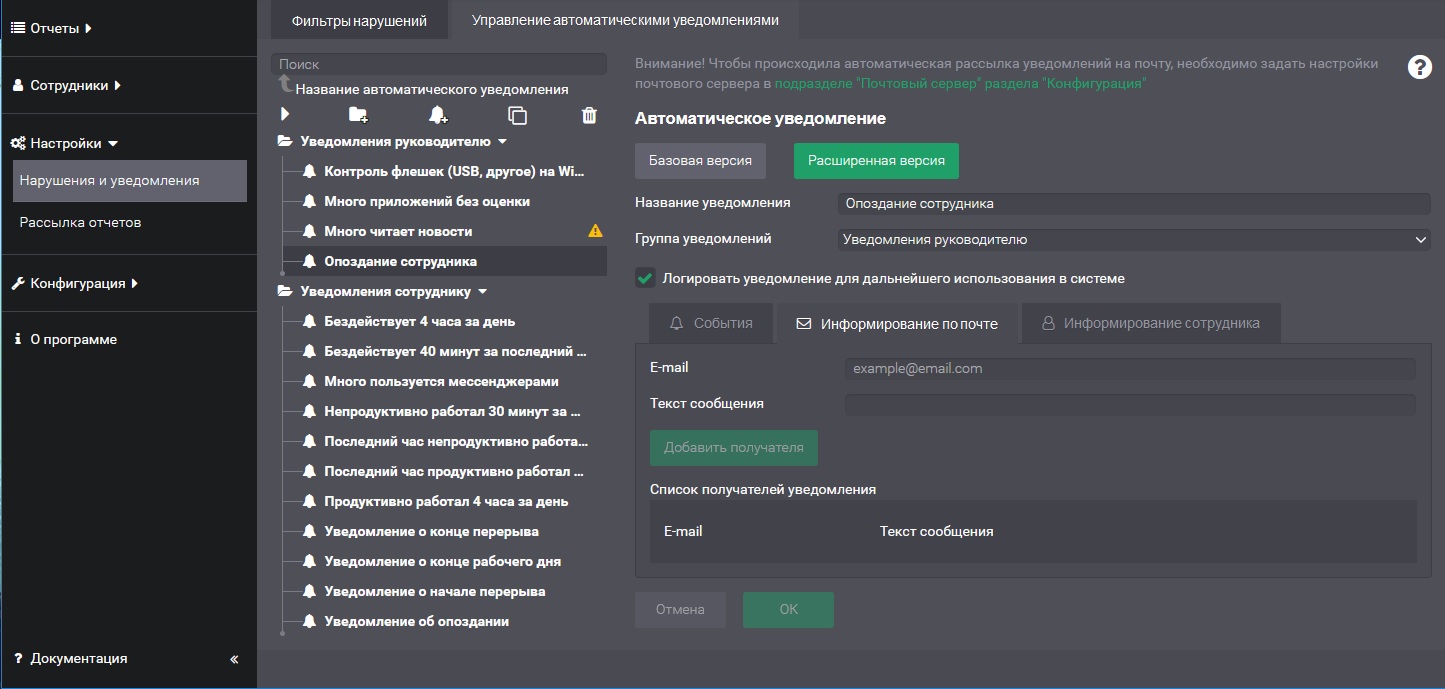Click into the E-mail input field
This screenshot has height=689, width=1445.
click(1129, 368)
